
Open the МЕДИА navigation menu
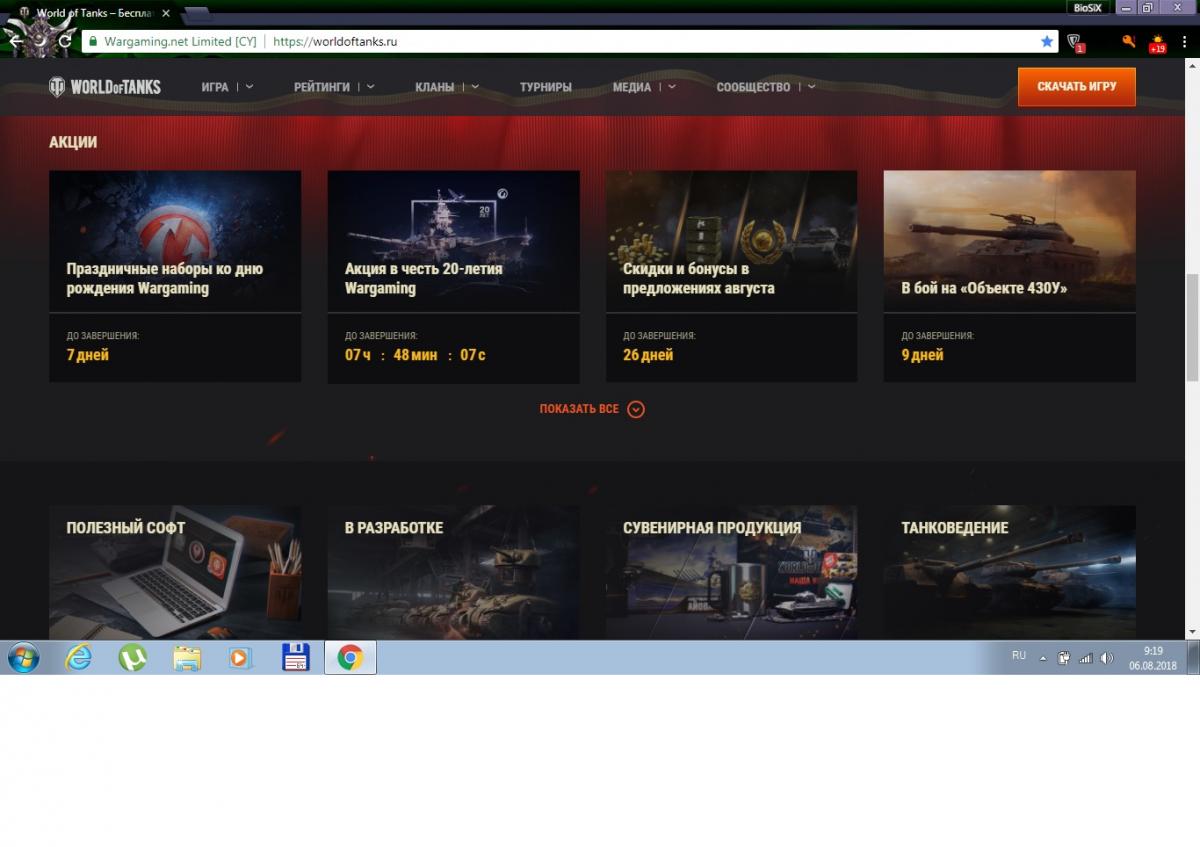[x=632, y=87]
